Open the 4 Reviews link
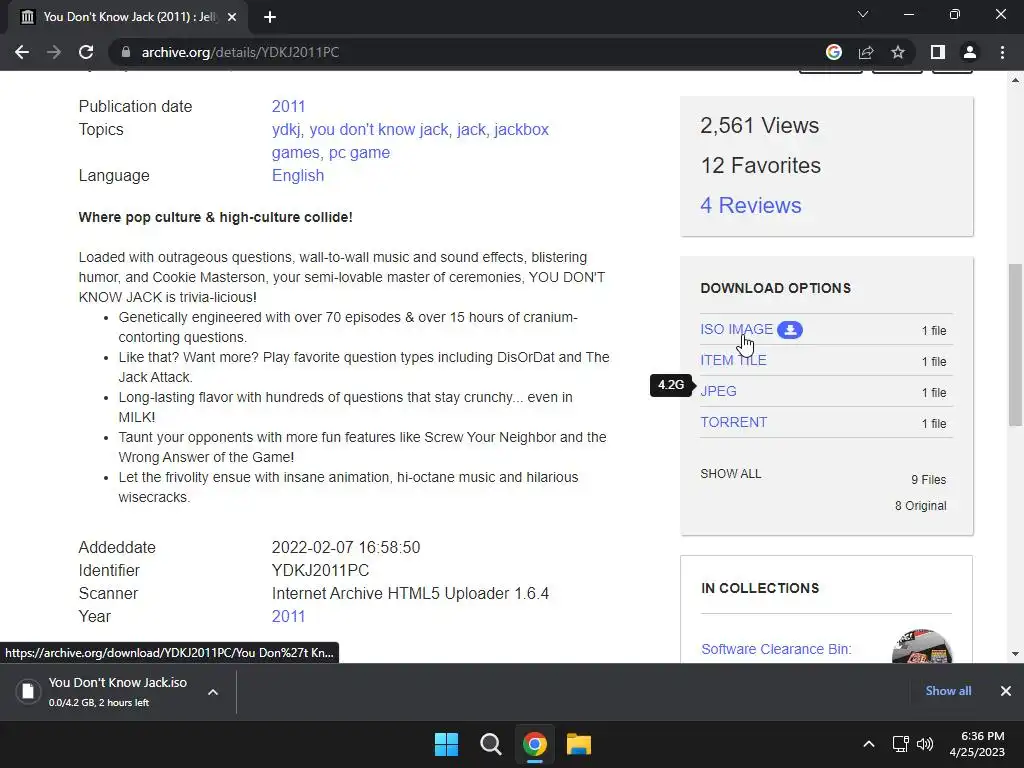The width and height of the screenshot is (1024, 768). click(x=750, y=206)
